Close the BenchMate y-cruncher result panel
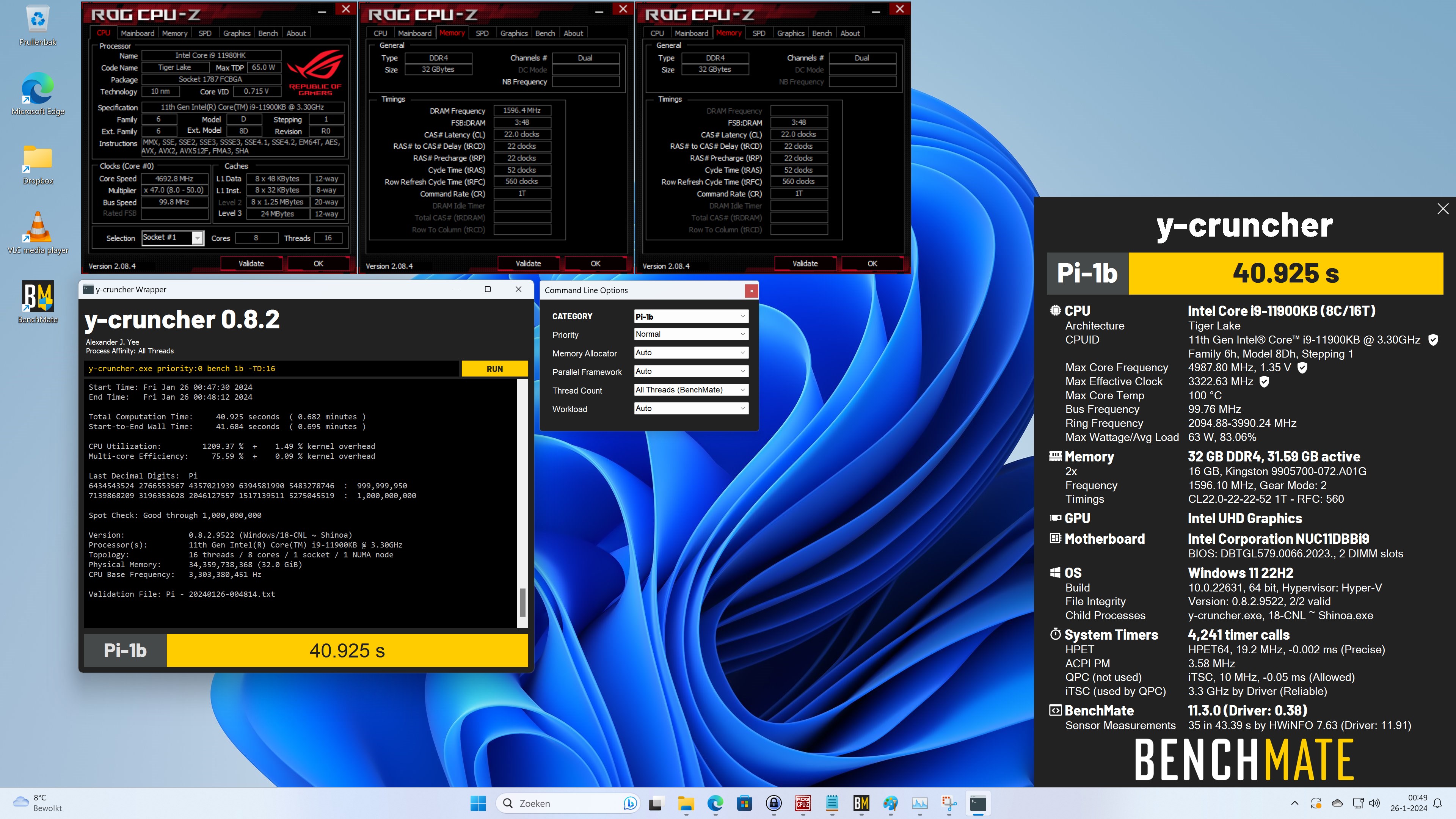Screen dimensions: 1456x819 point(1443,209)
